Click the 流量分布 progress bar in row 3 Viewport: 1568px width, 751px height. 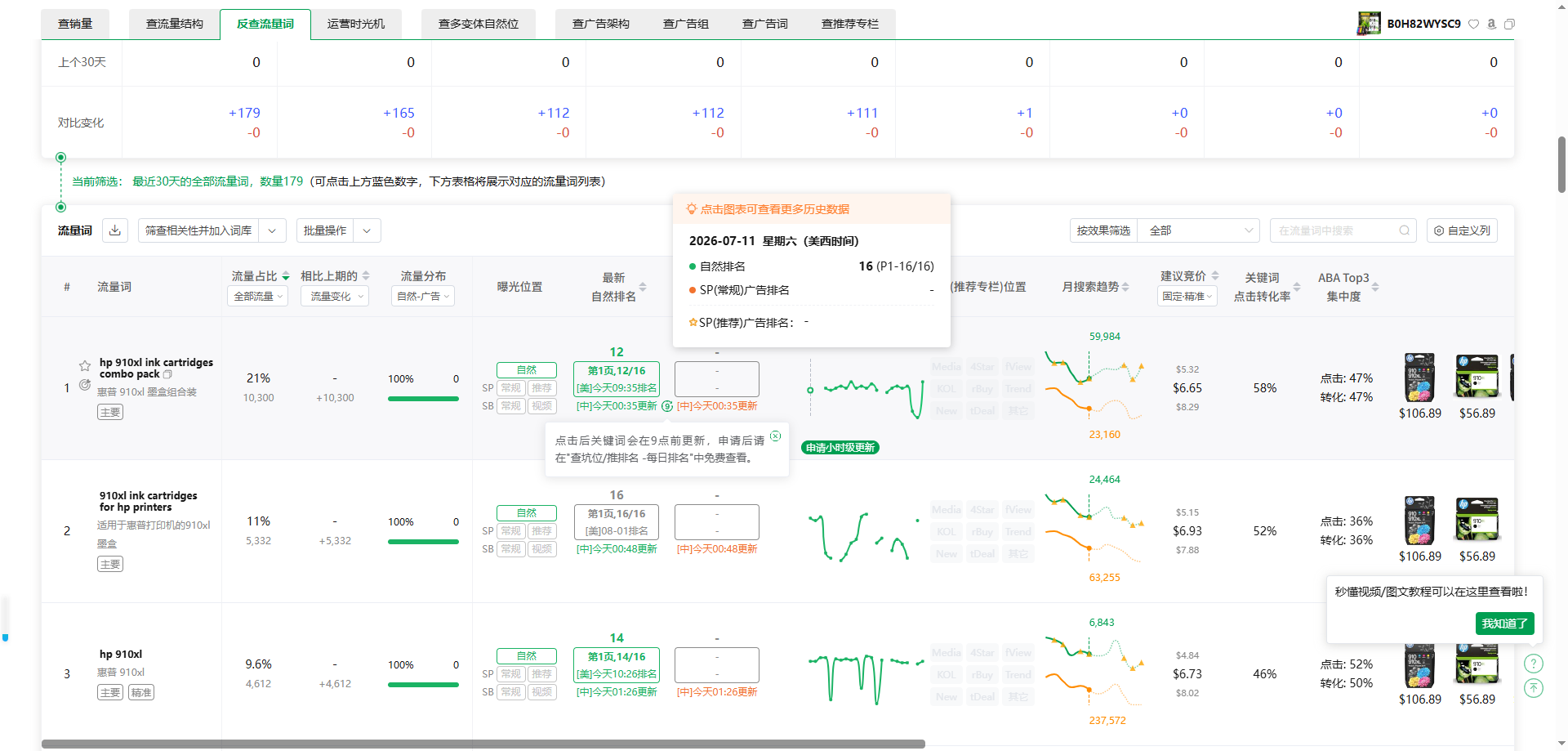click(x=423, y=685)
